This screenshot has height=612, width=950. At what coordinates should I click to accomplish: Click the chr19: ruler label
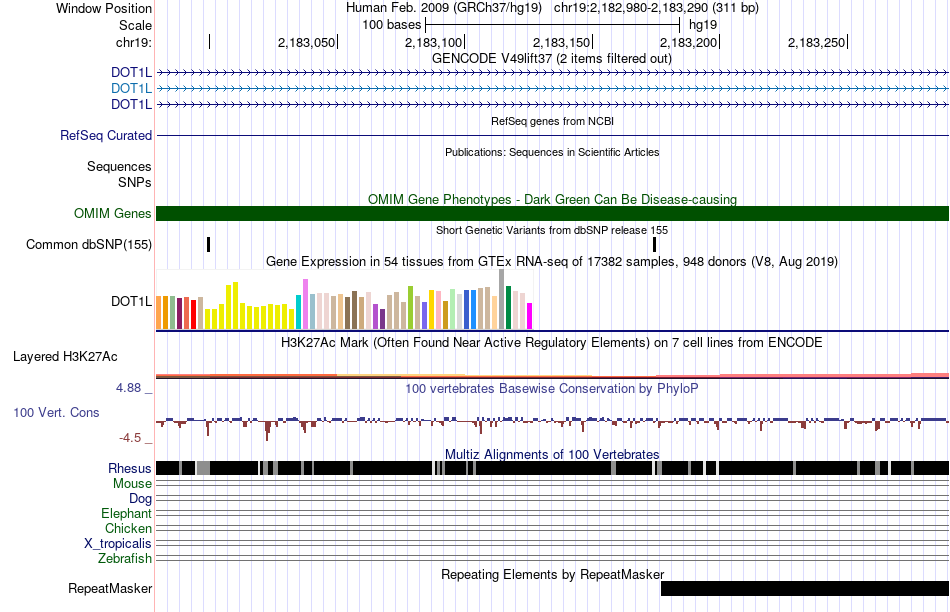(x=134, y=42)
